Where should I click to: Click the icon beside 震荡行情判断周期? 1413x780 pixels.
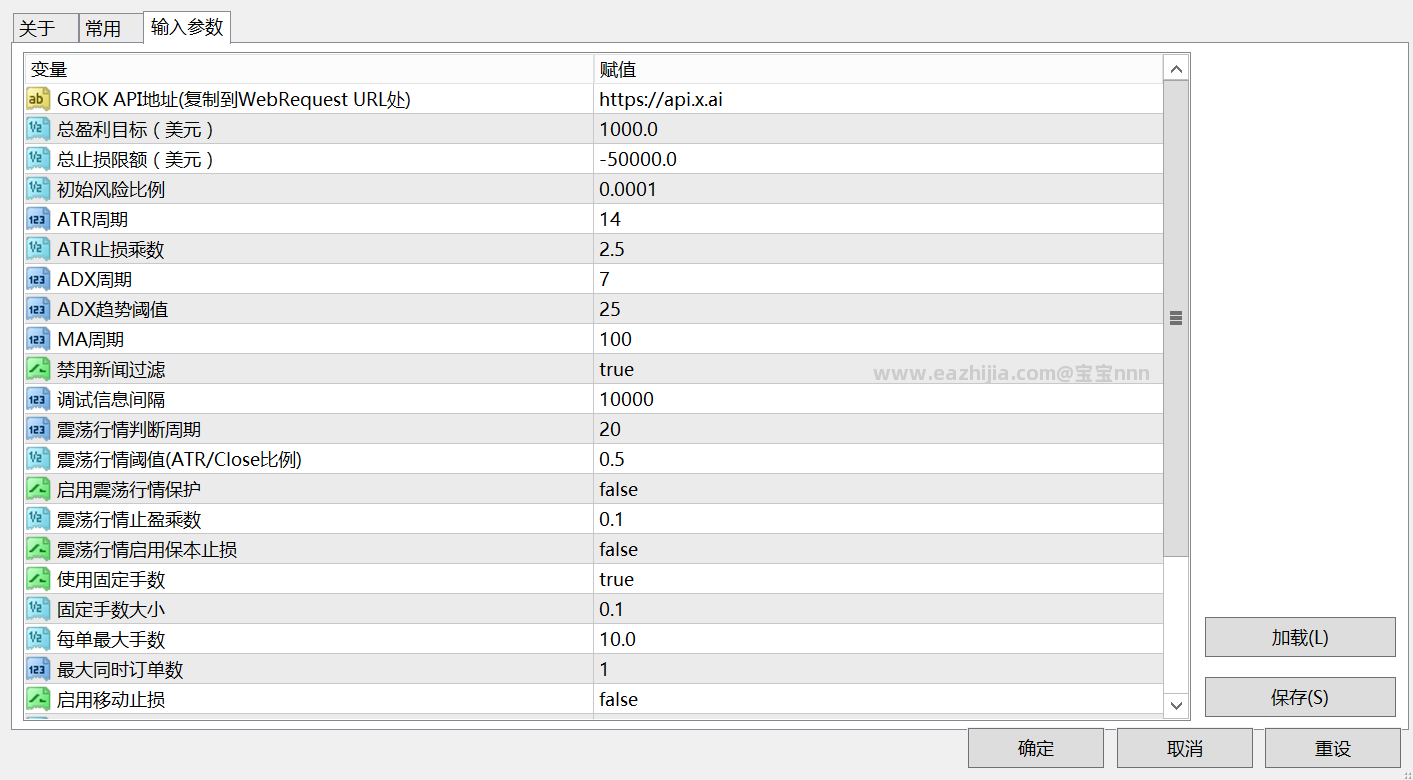[38, 429]
